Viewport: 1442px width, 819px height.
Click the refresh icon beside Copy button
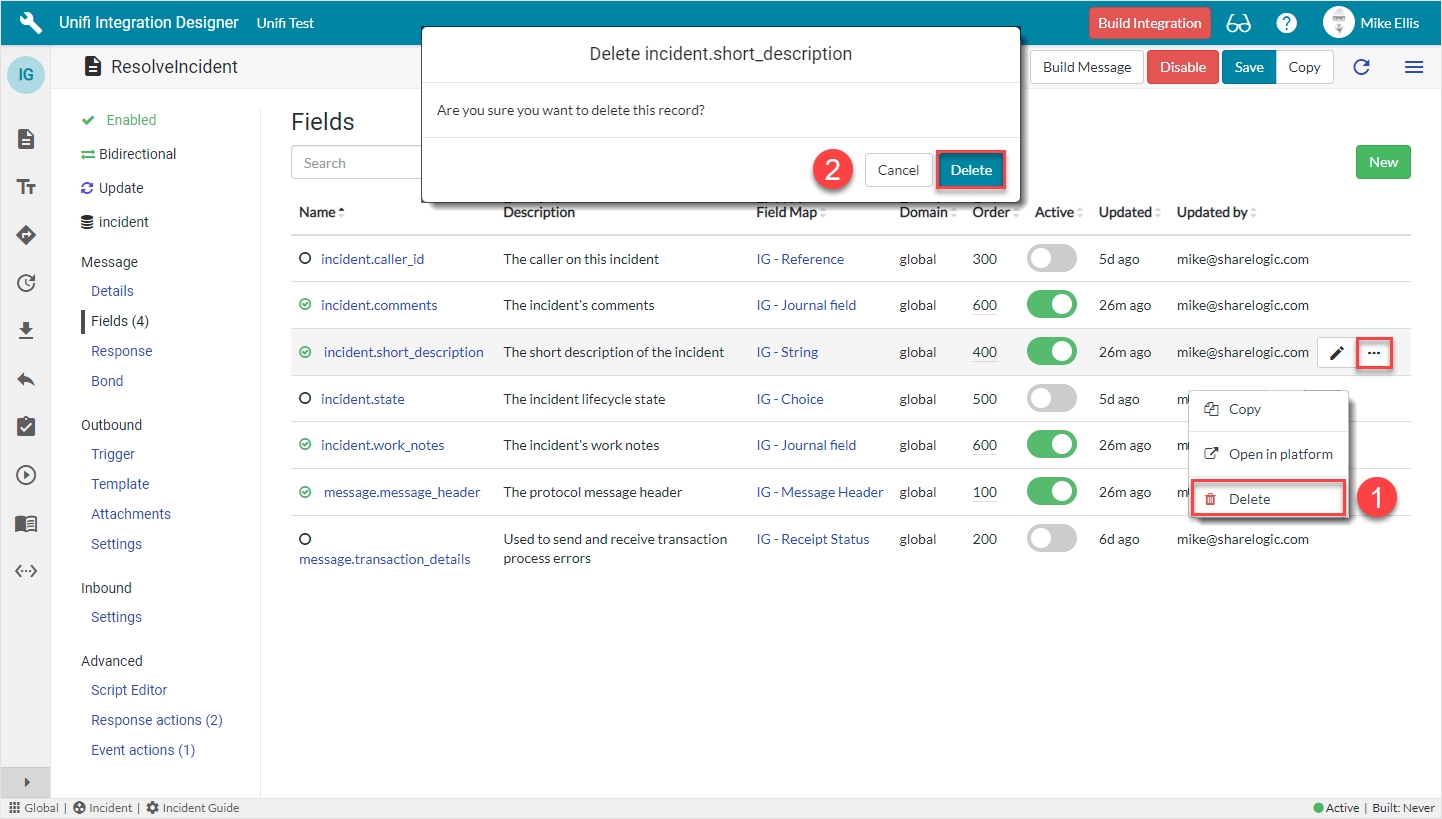pos(1361,67)
